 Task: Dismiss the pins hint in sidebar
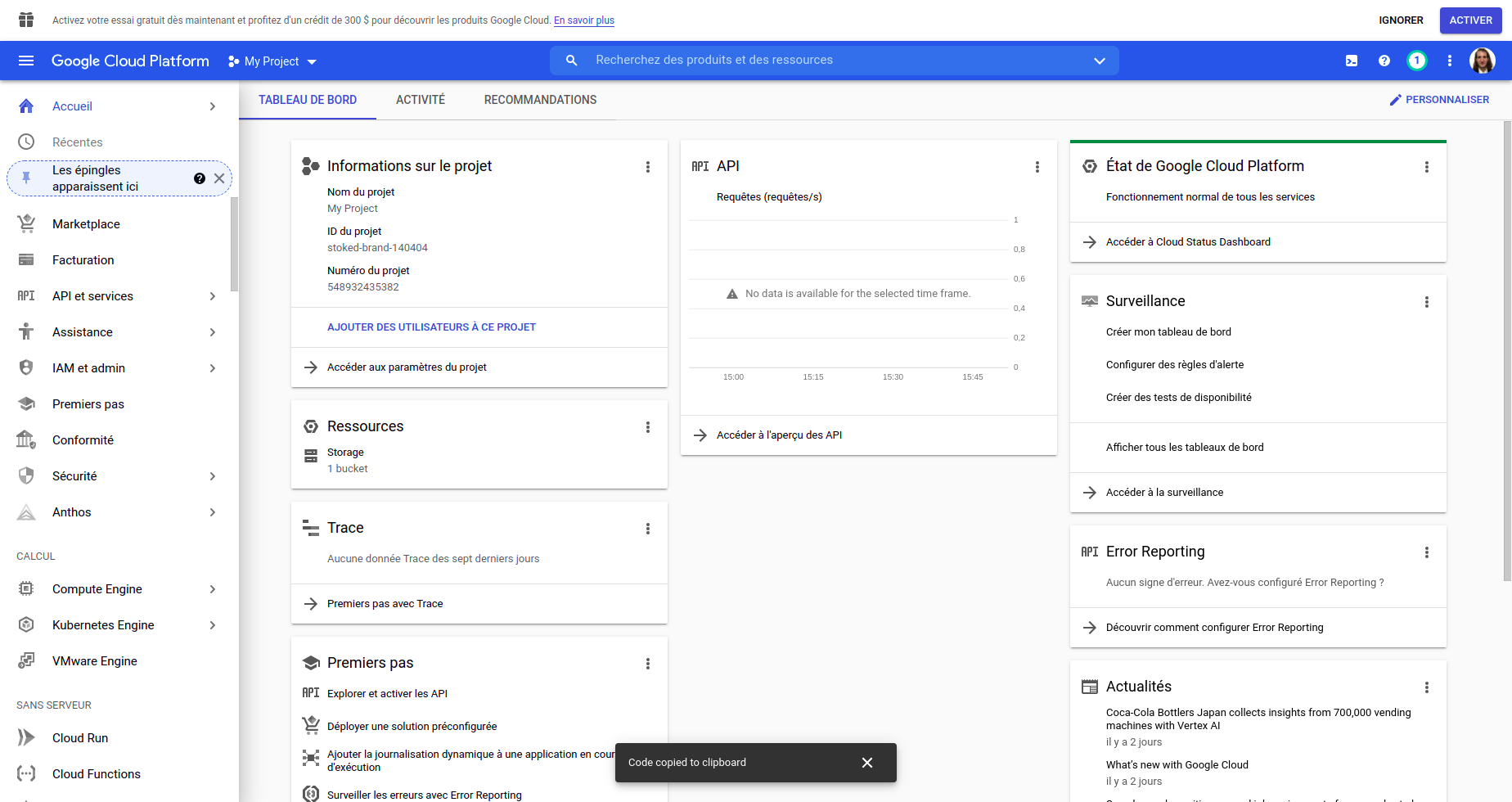click(x=219, y=178)
